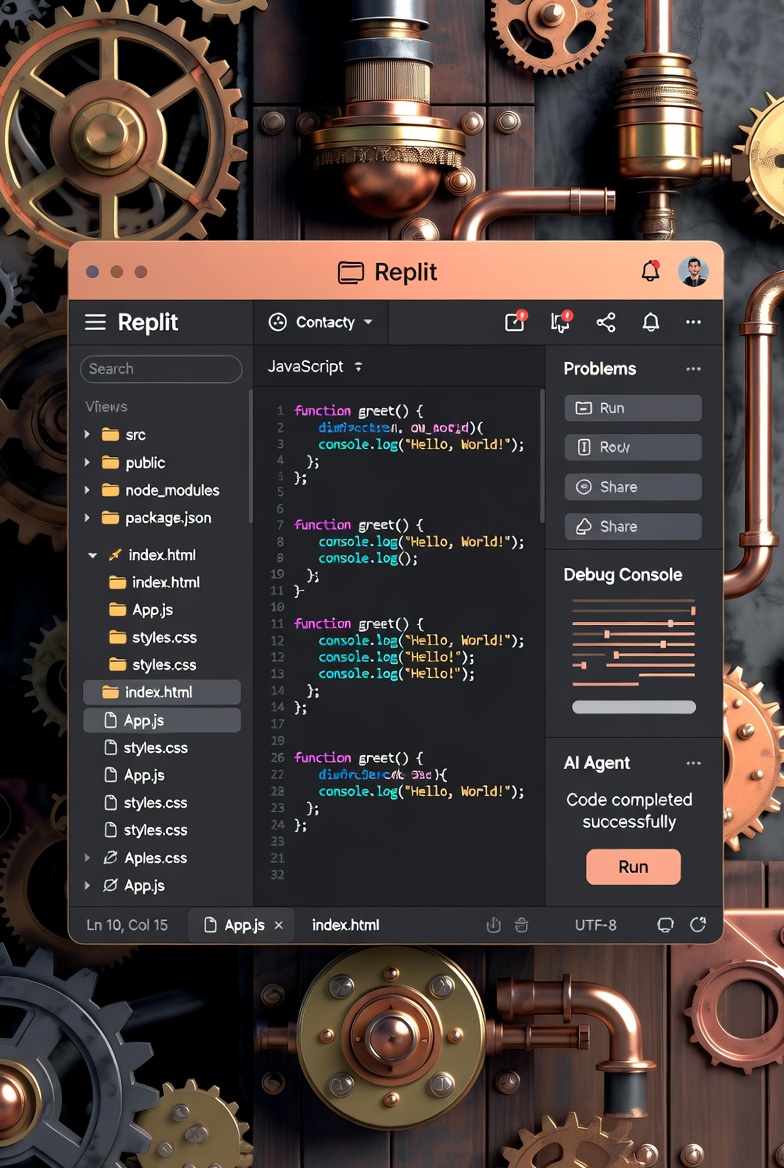
Task: Open the hamburger menu beside Replit
Action: tap(95, 322)
